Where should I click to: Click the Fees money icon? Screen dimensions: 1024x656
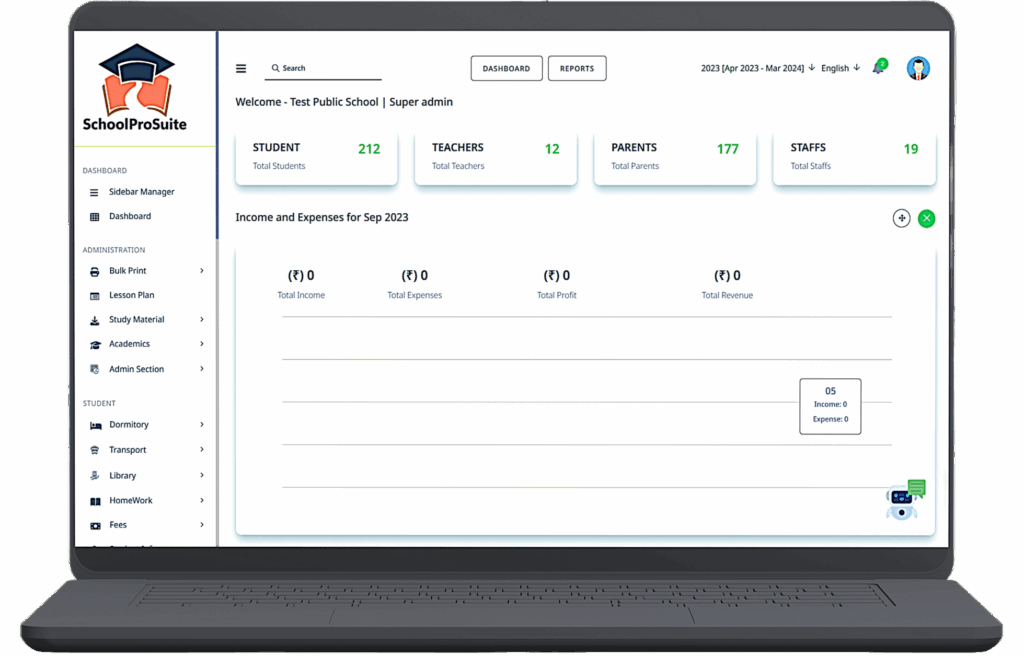coord(95,525)
